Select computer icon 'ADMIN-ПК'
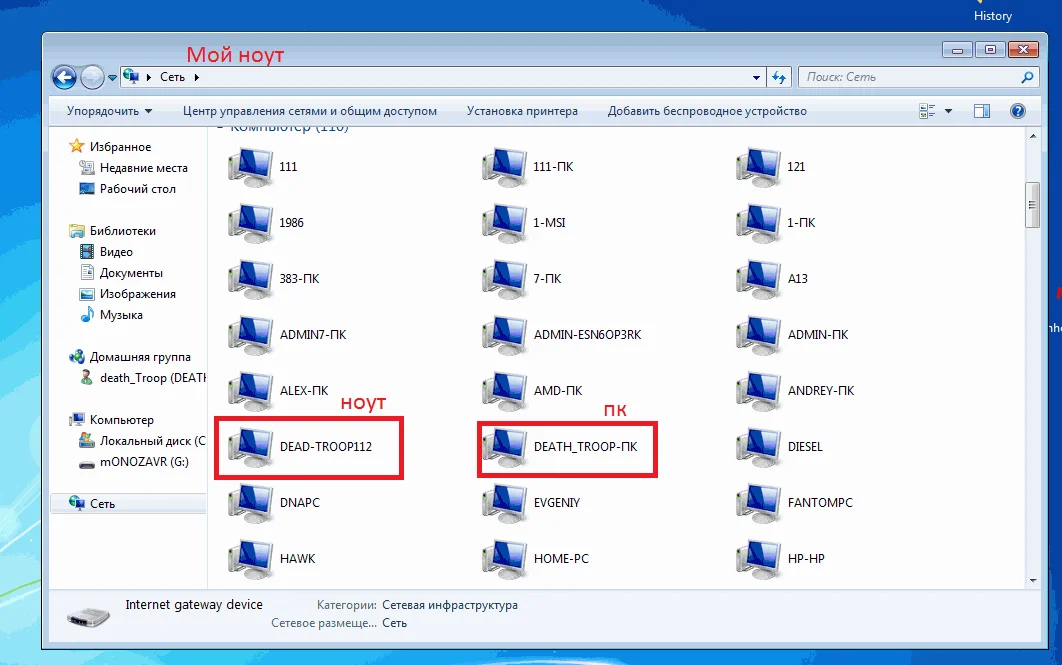This screenshot has width=1062, height=665. [759, 335]
